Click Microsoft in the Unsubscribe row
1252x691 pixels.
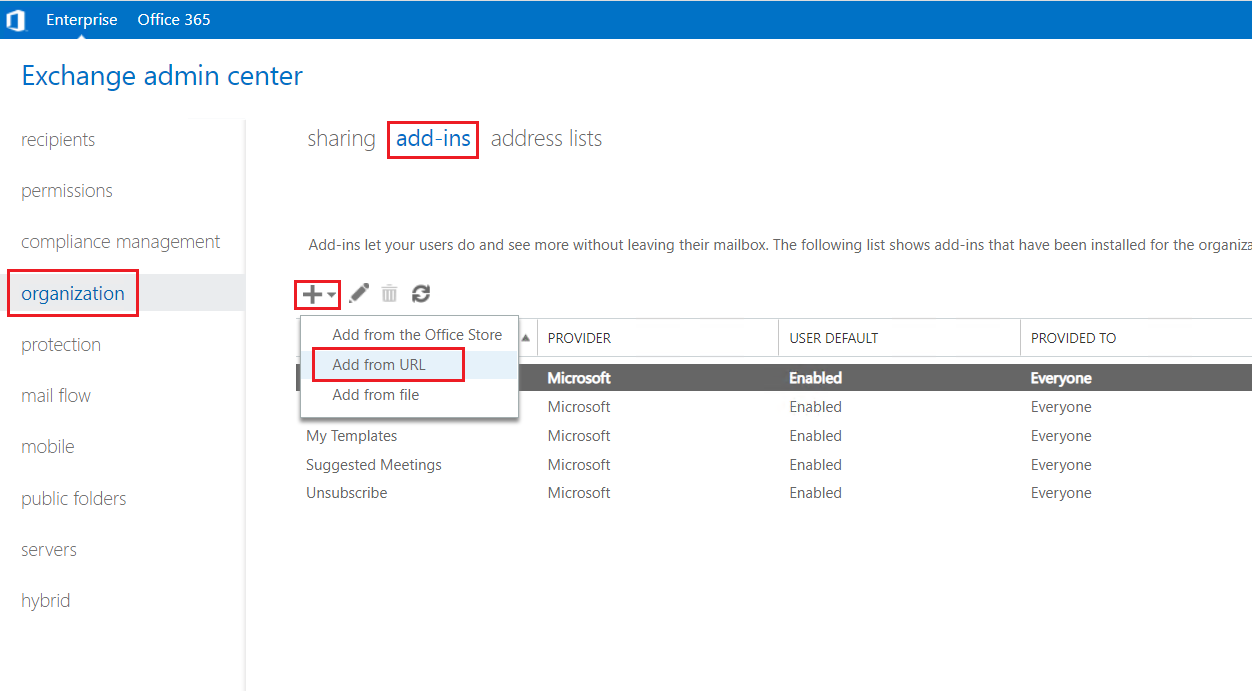coord(579,493)
